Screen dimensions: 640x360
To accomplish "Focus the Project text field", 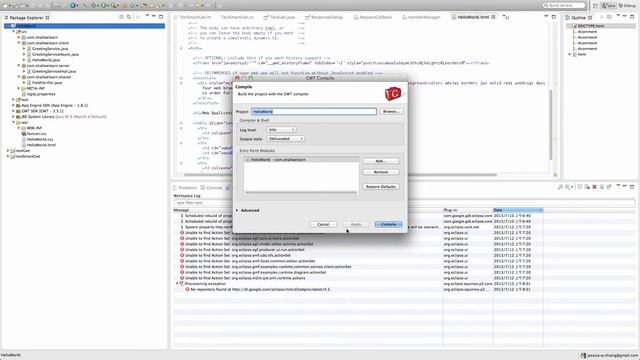I will 313,111.
